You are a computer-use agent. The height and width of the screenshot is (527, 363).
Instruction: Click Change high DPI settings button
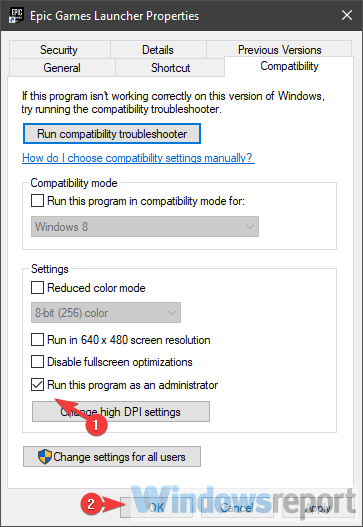(121, 412)
